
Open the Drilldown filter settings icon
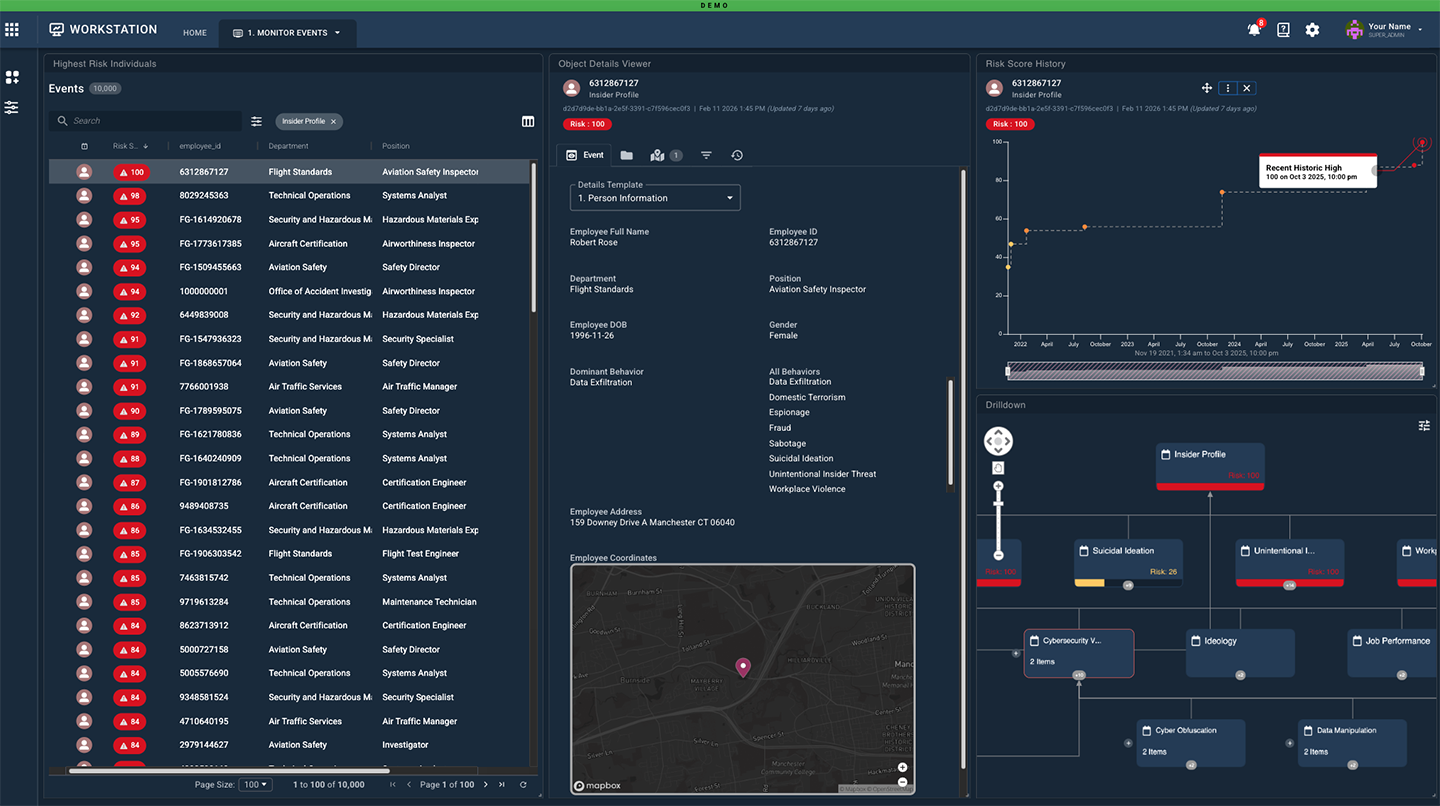coord(1424,425)
